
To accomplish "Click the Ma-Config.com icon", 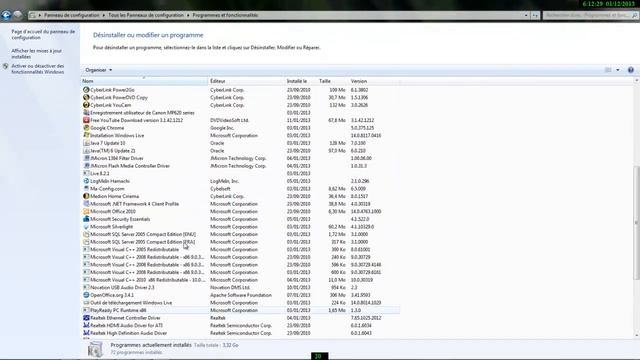I will (x=86, y=189).
